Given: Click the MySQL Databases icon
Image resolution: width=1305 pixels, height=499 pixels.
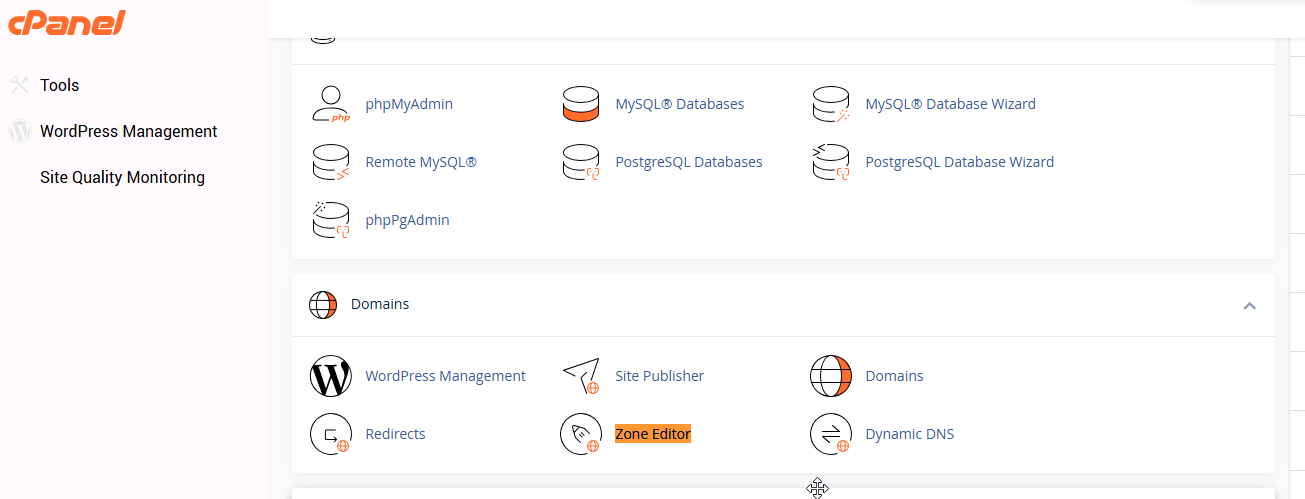Looking at the screenshot, I should [x=581, y=104].
